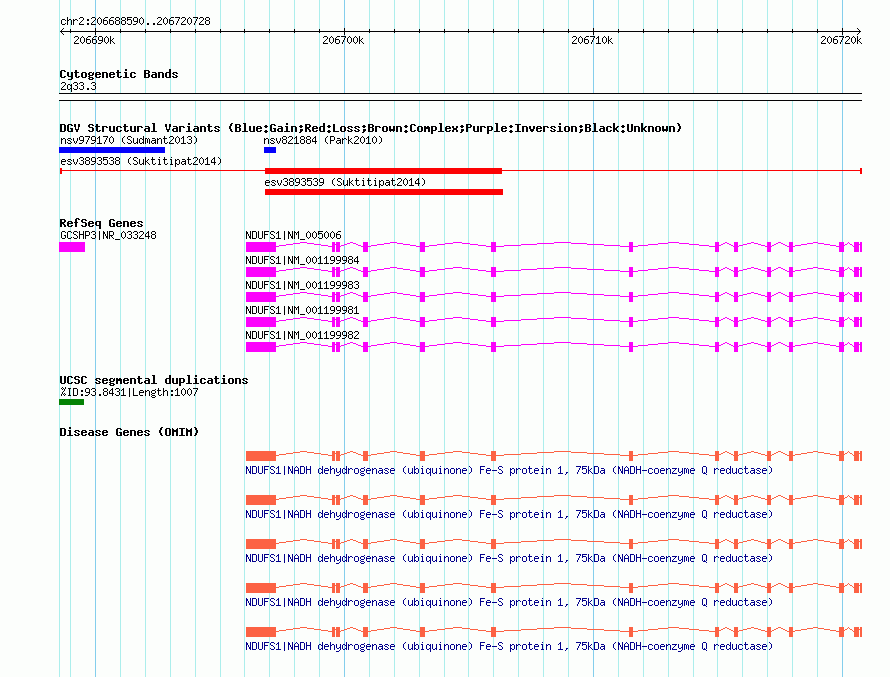Click the large magenta exon of NM_001199982
890x677 pixels.
[x=261, y=347]
